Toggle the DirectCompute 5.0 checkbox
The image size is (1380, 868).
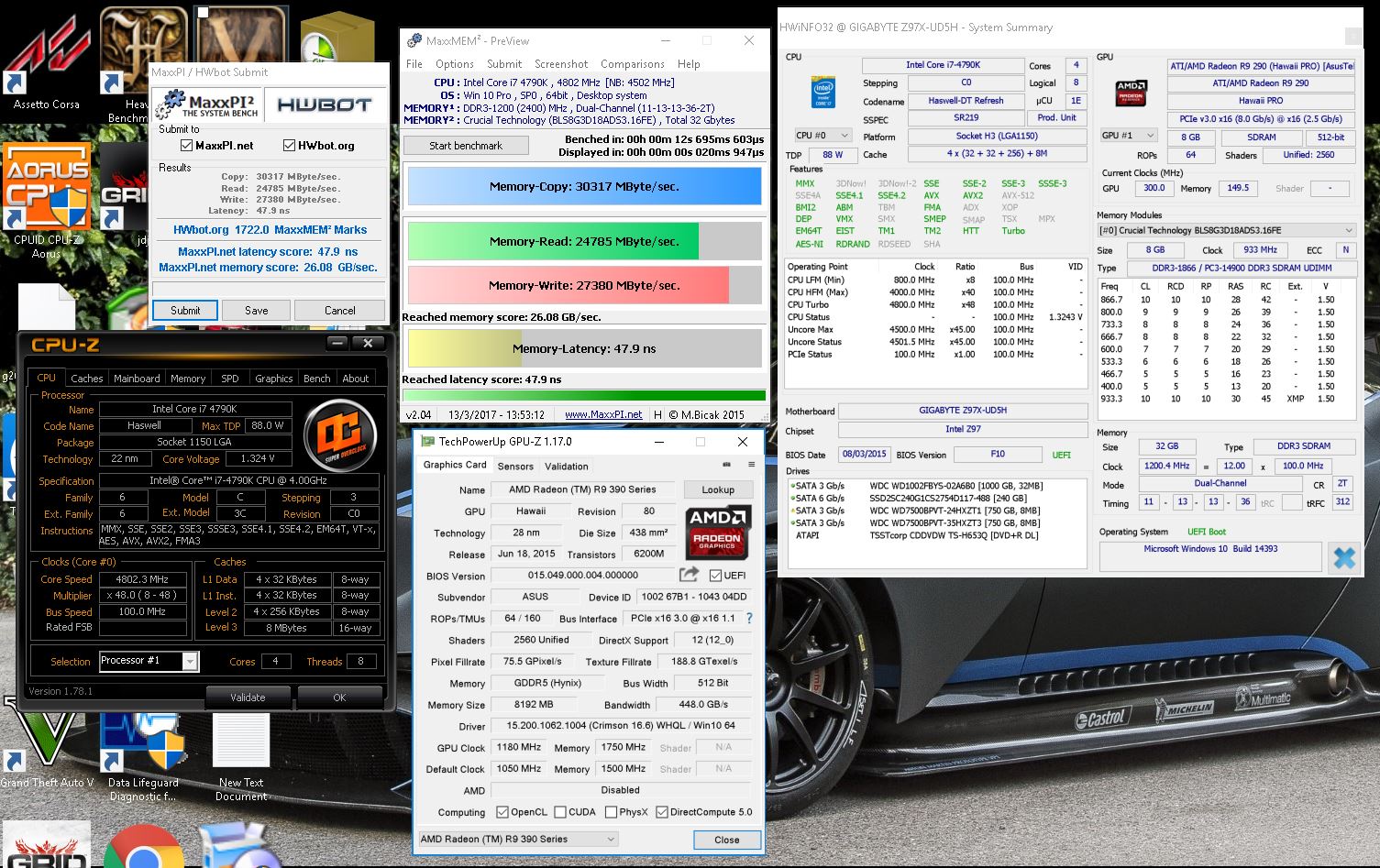(x=661, y=812)
